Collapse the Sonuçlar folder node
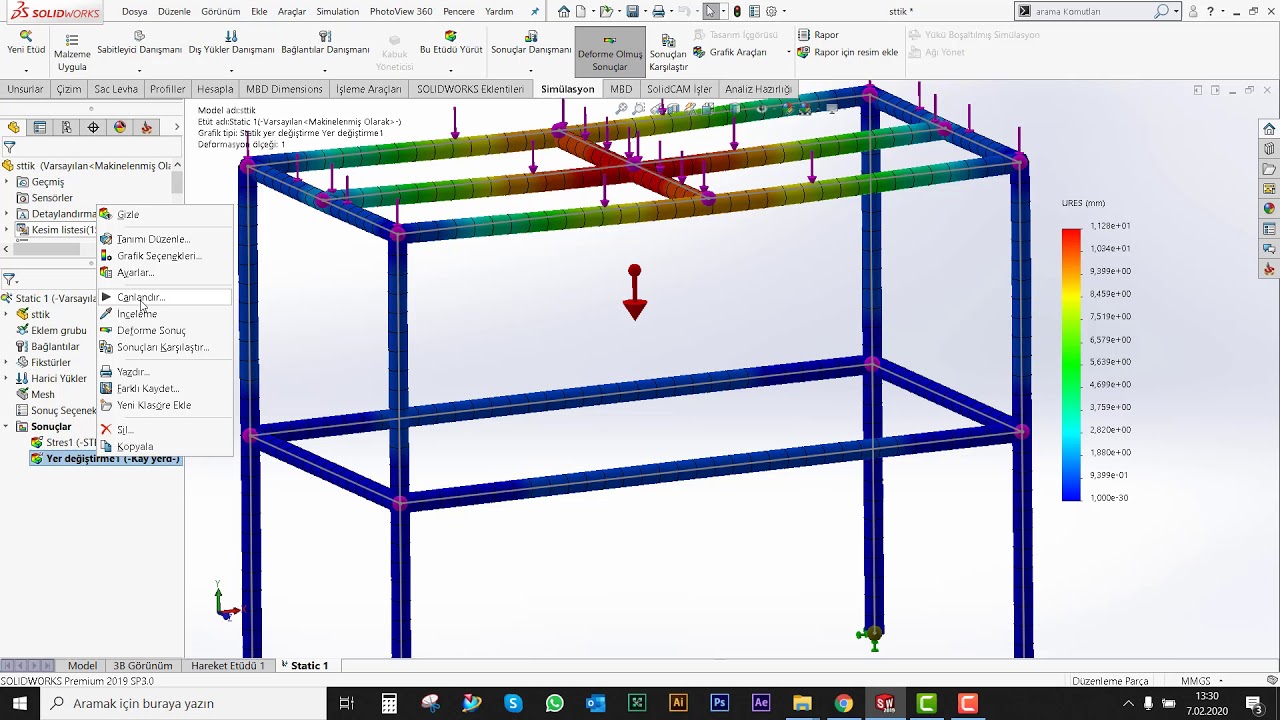This screenshot has width=1280, height=720. [x=7, y=426]
